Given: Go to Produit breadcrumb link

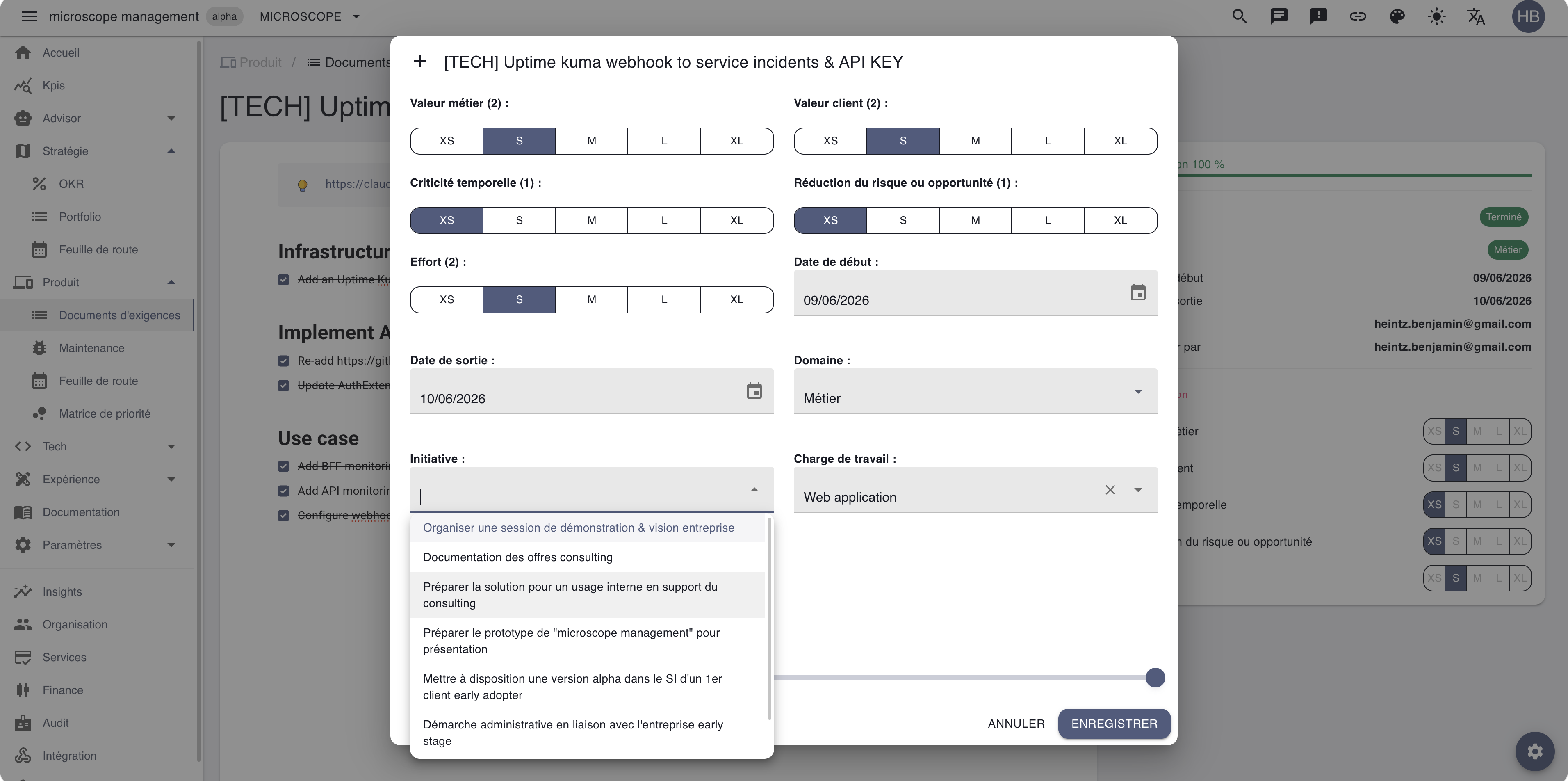Looking at the screenshot, I should tap(251, 62).
